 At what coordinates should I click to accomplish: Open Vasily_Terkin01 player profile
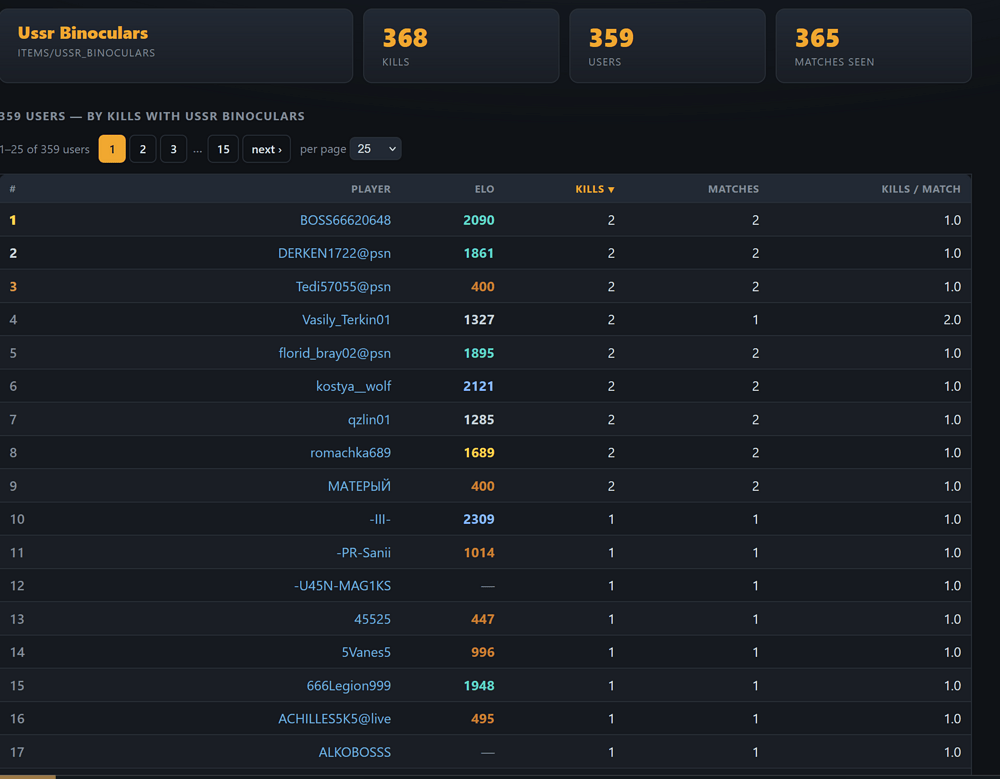click(346, 320)
